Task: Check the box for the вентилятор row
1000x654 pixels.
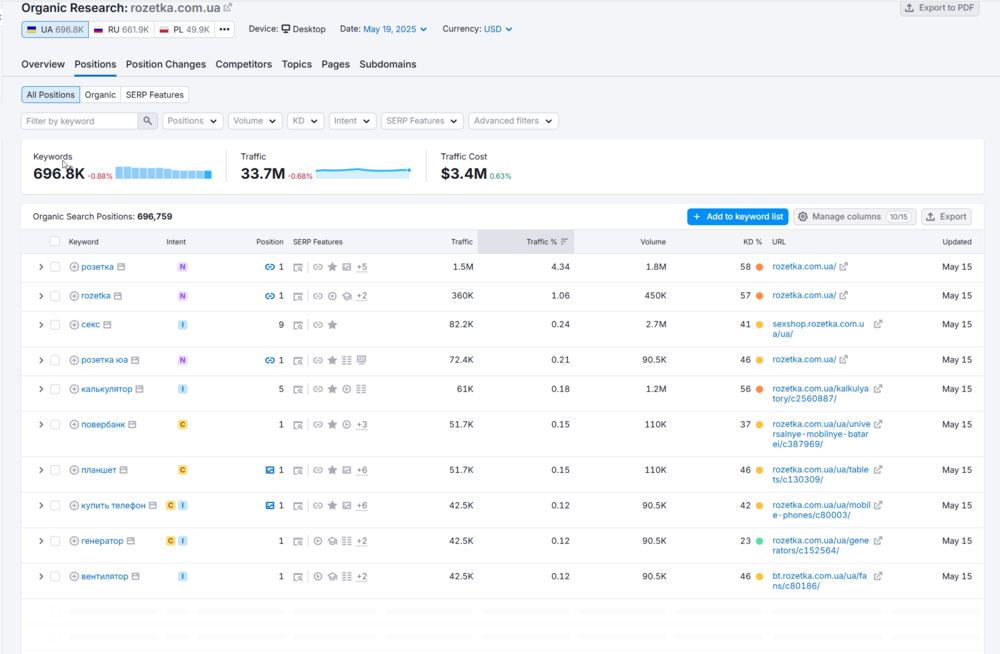Action: (x=55, y=577)
